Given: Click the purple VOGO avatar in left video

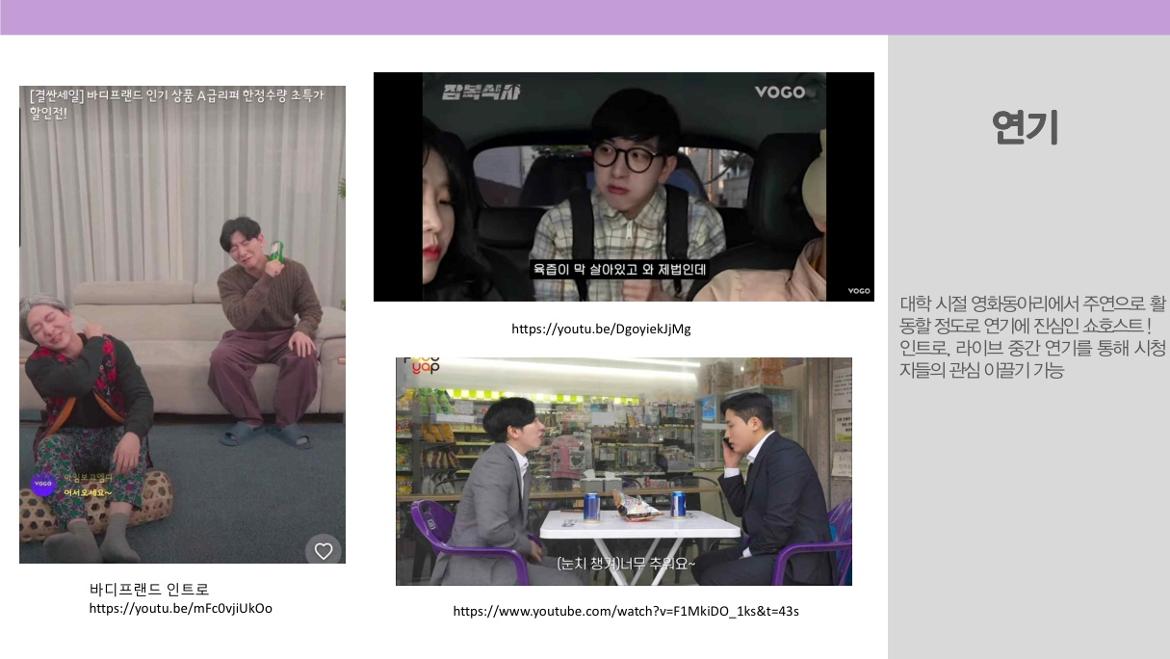Looking at the screenshot, I should [43, 484].
